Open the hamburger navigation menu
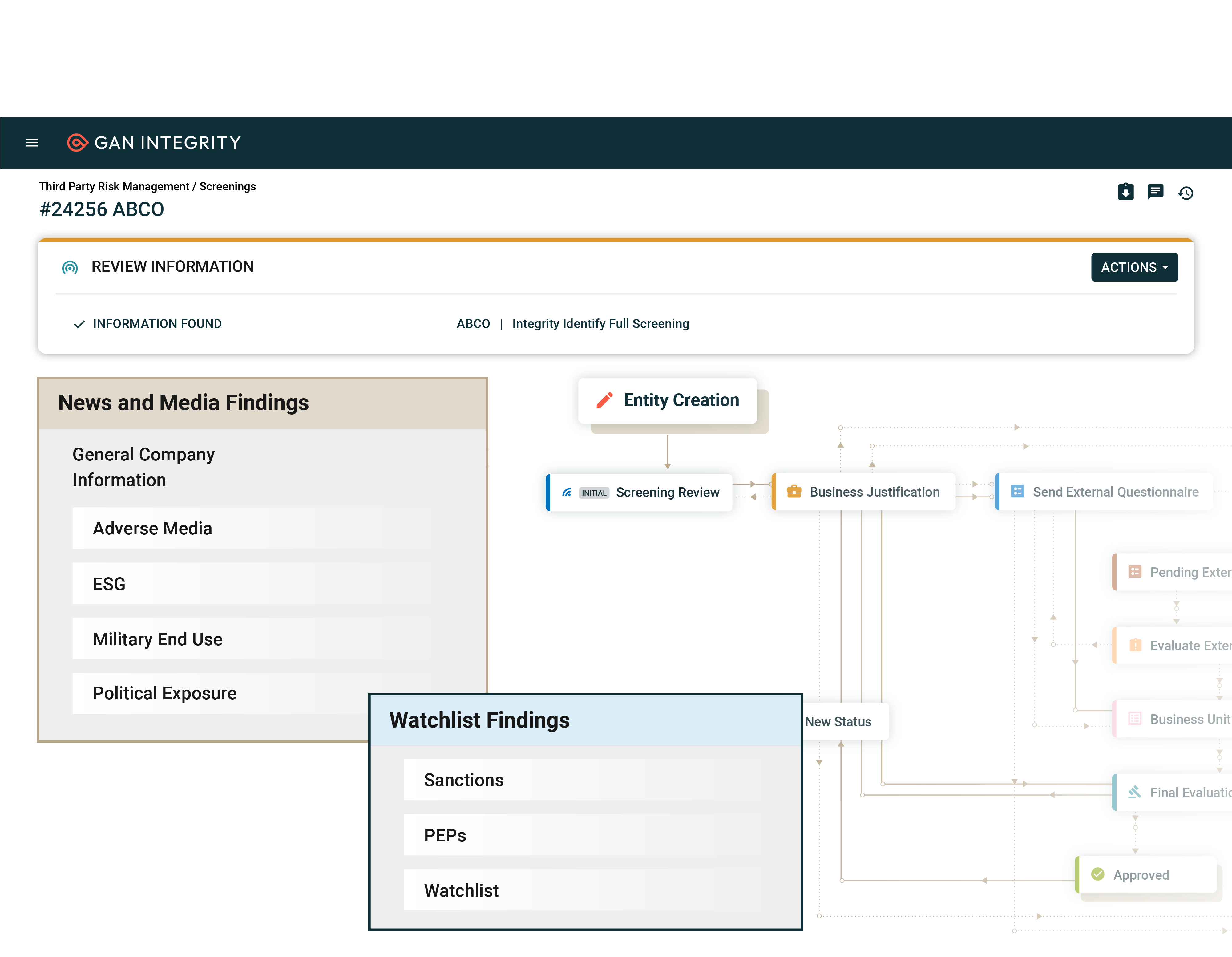This screenshot has height=957, width=1232. tap(32, 143)
